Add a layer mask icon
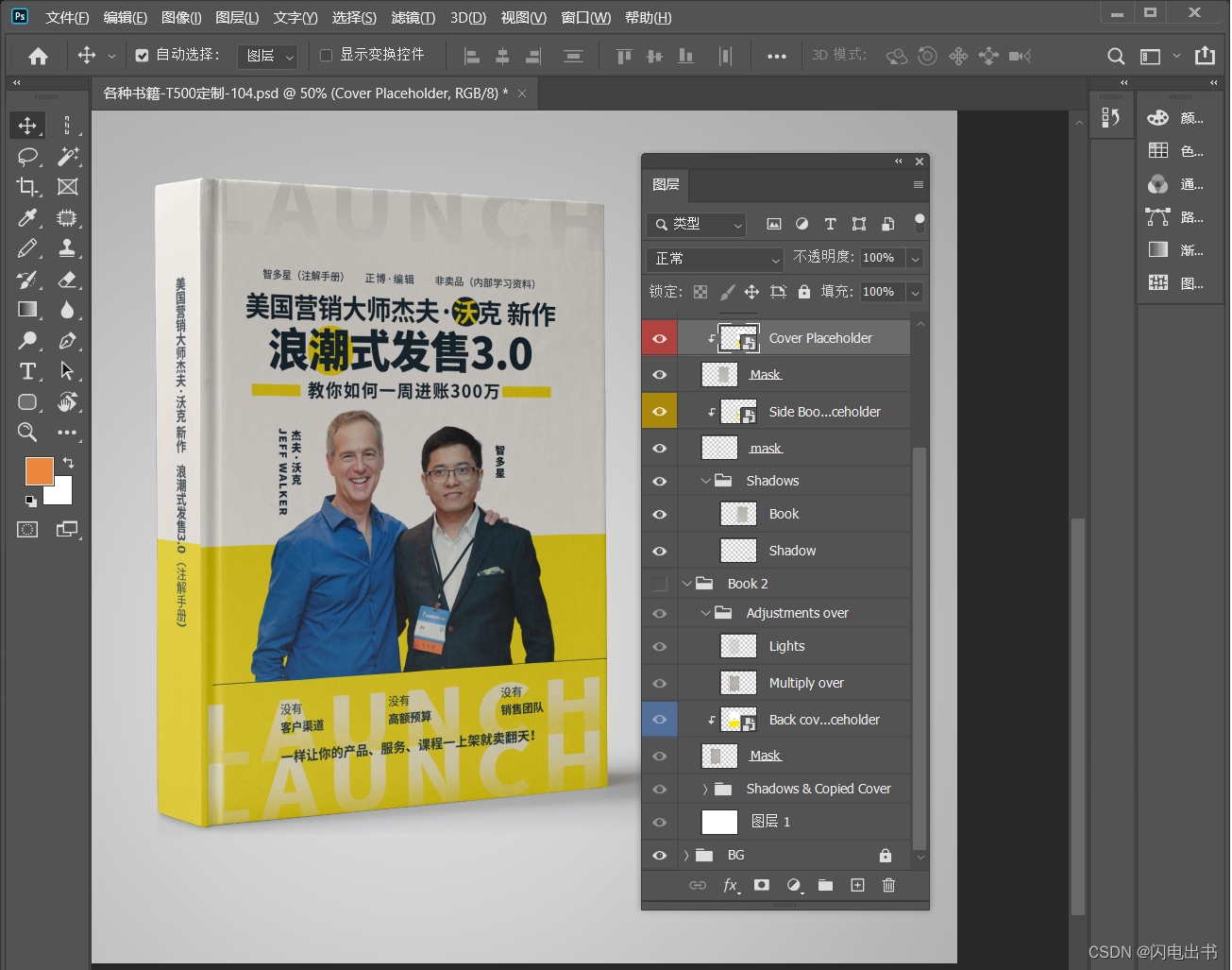 pos(762,885)
